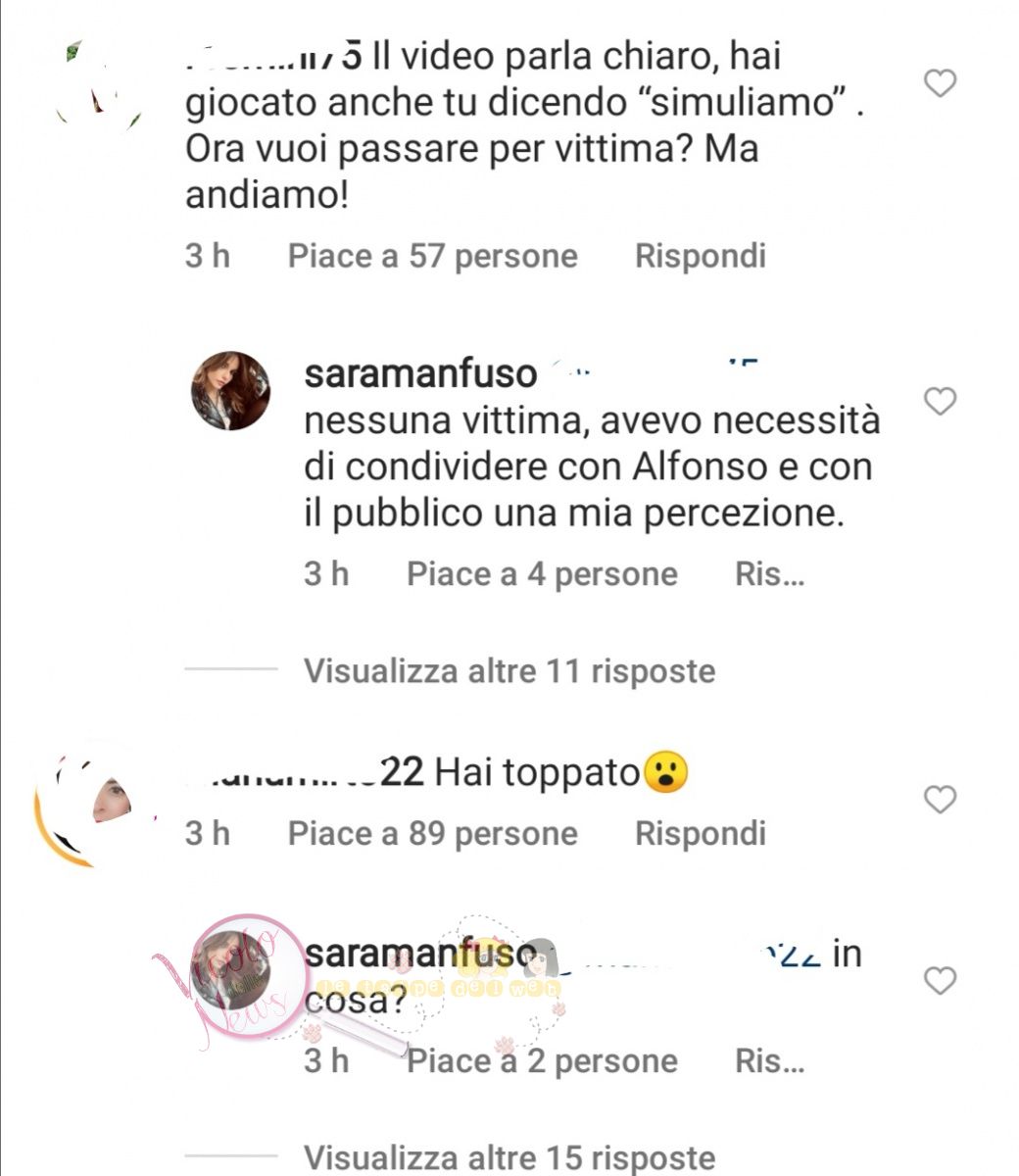Like the 'Il video parla chiaro' comment
Image resolution: width=1019 pixels, height=1176 pixels.
[x=940, y=84]
